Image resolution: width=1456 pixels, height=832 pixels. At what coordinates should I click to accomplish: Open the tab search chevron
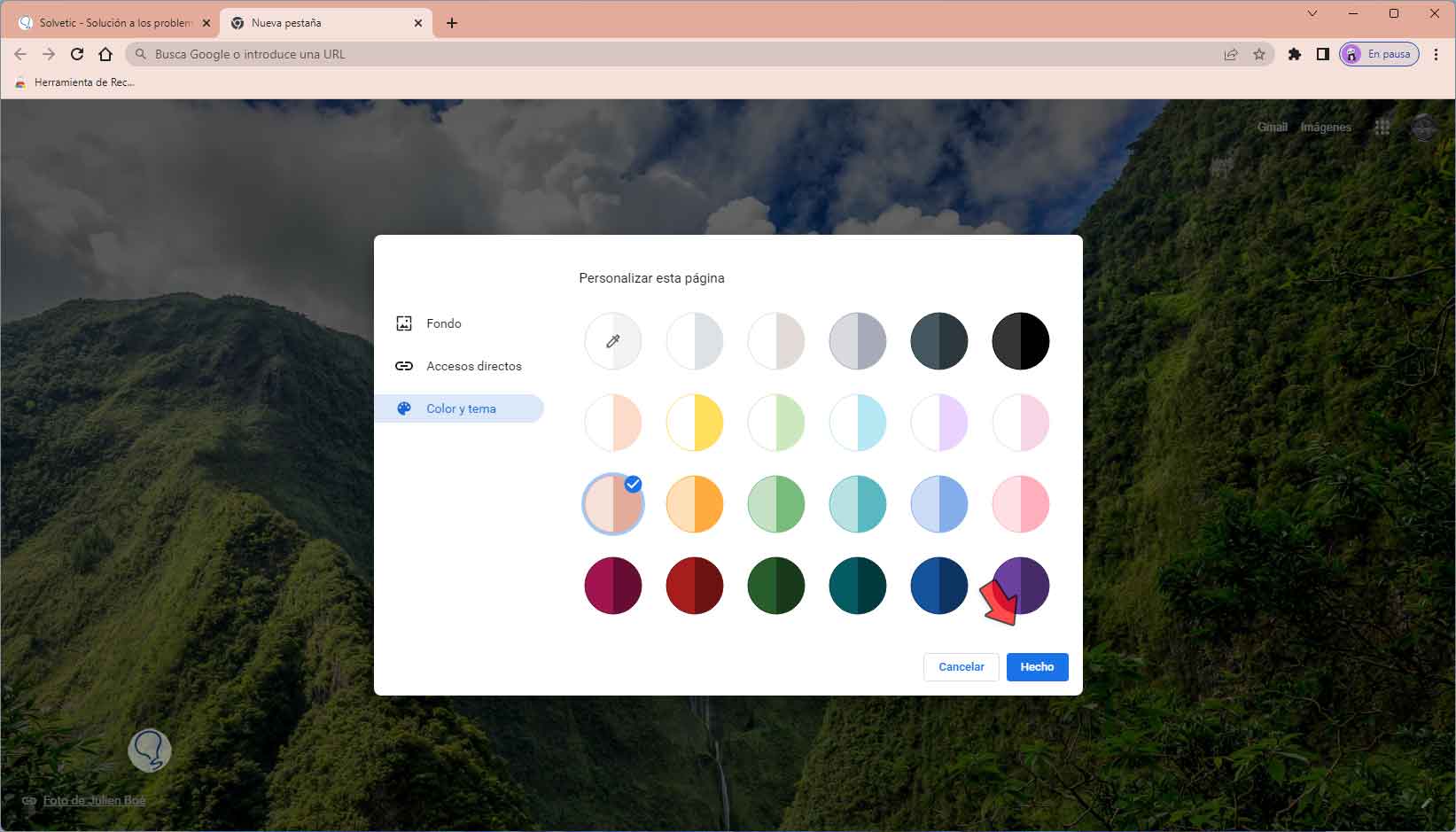(x=1312, y=13)
